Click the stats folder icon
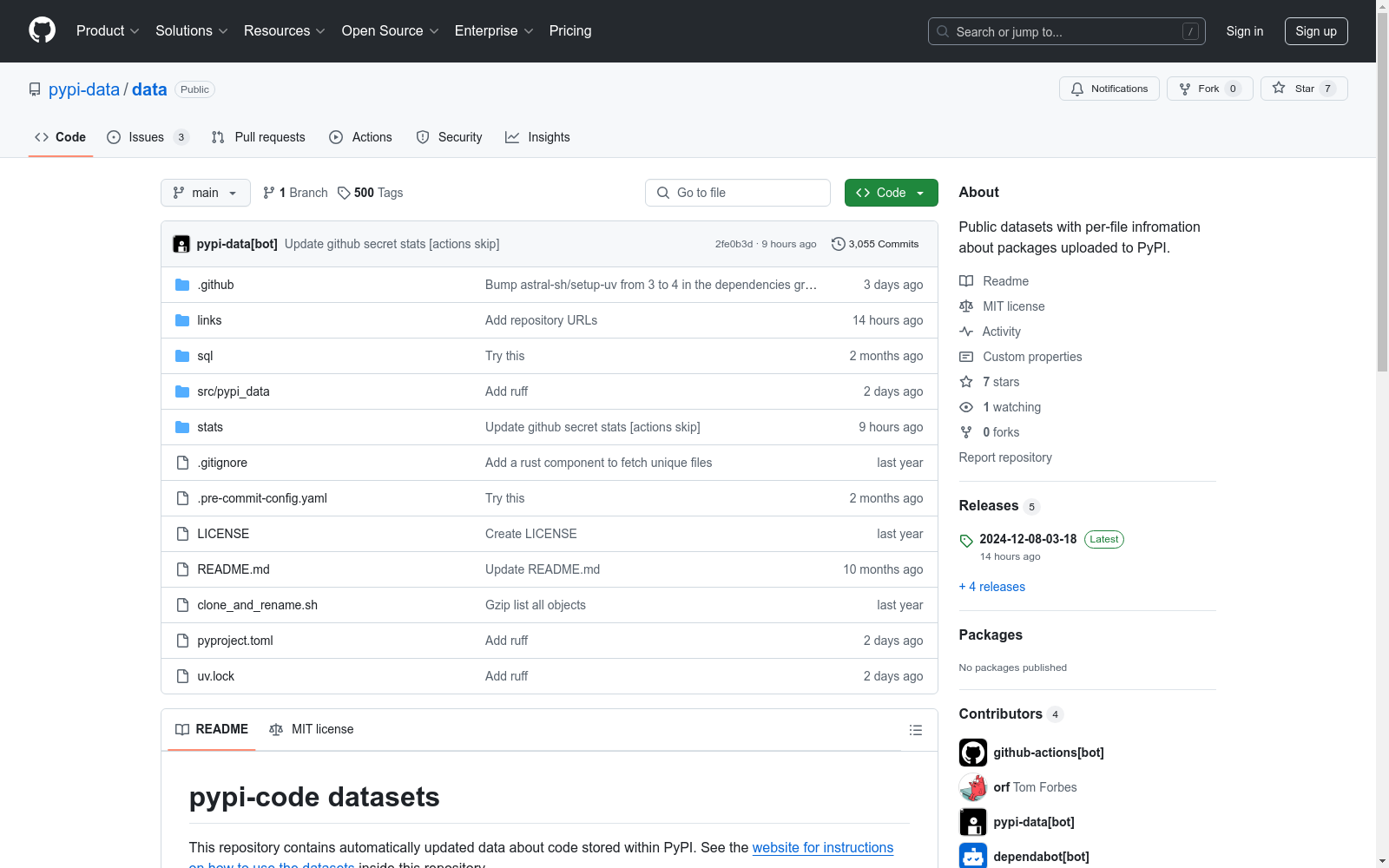Image resolution: width=1389 pixels, height=868 pixels. pyautogui.click(x=182, y=427)
